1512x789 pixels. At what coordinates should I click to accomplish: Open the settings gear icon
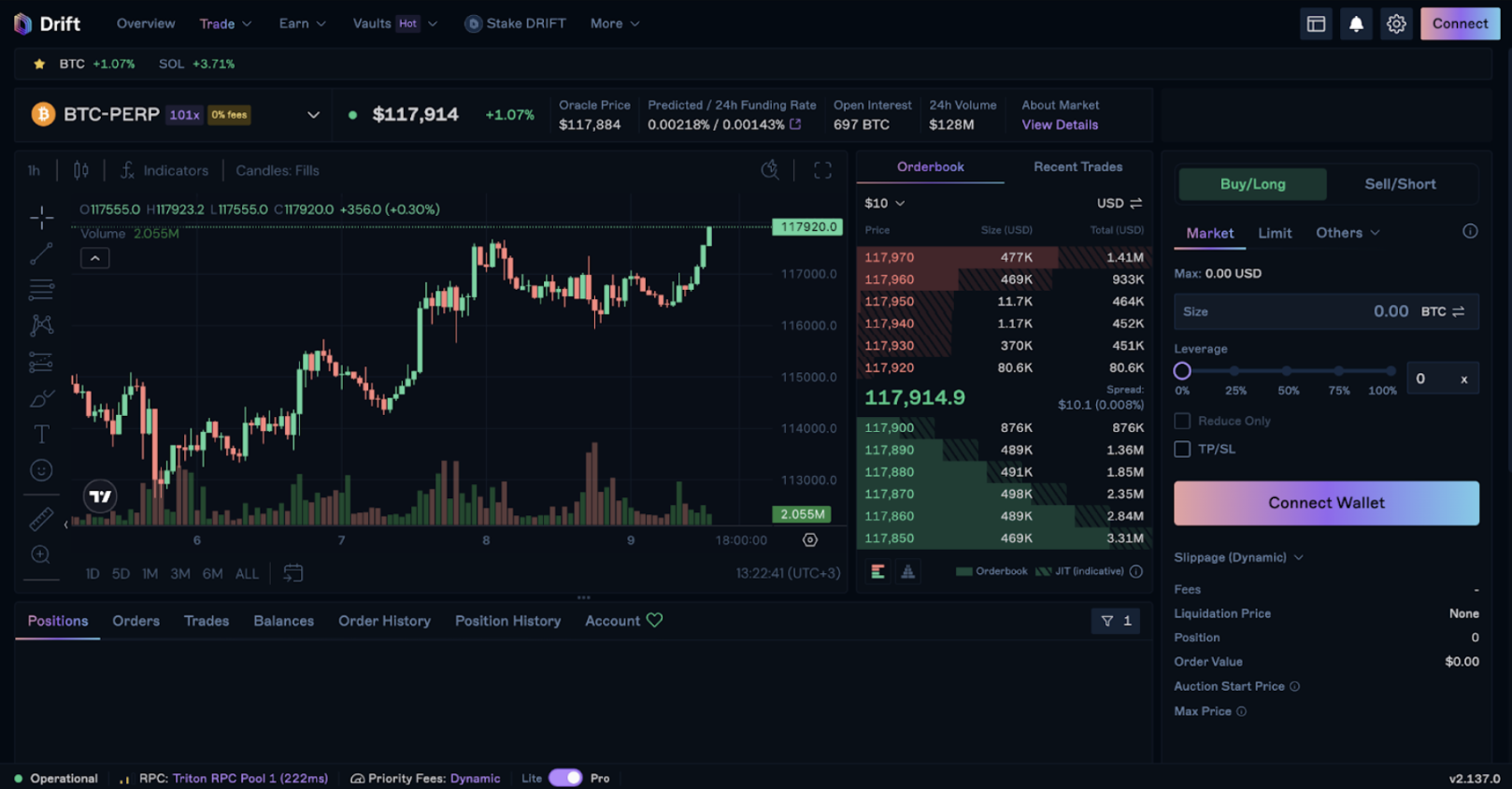tap(1396, 24)
